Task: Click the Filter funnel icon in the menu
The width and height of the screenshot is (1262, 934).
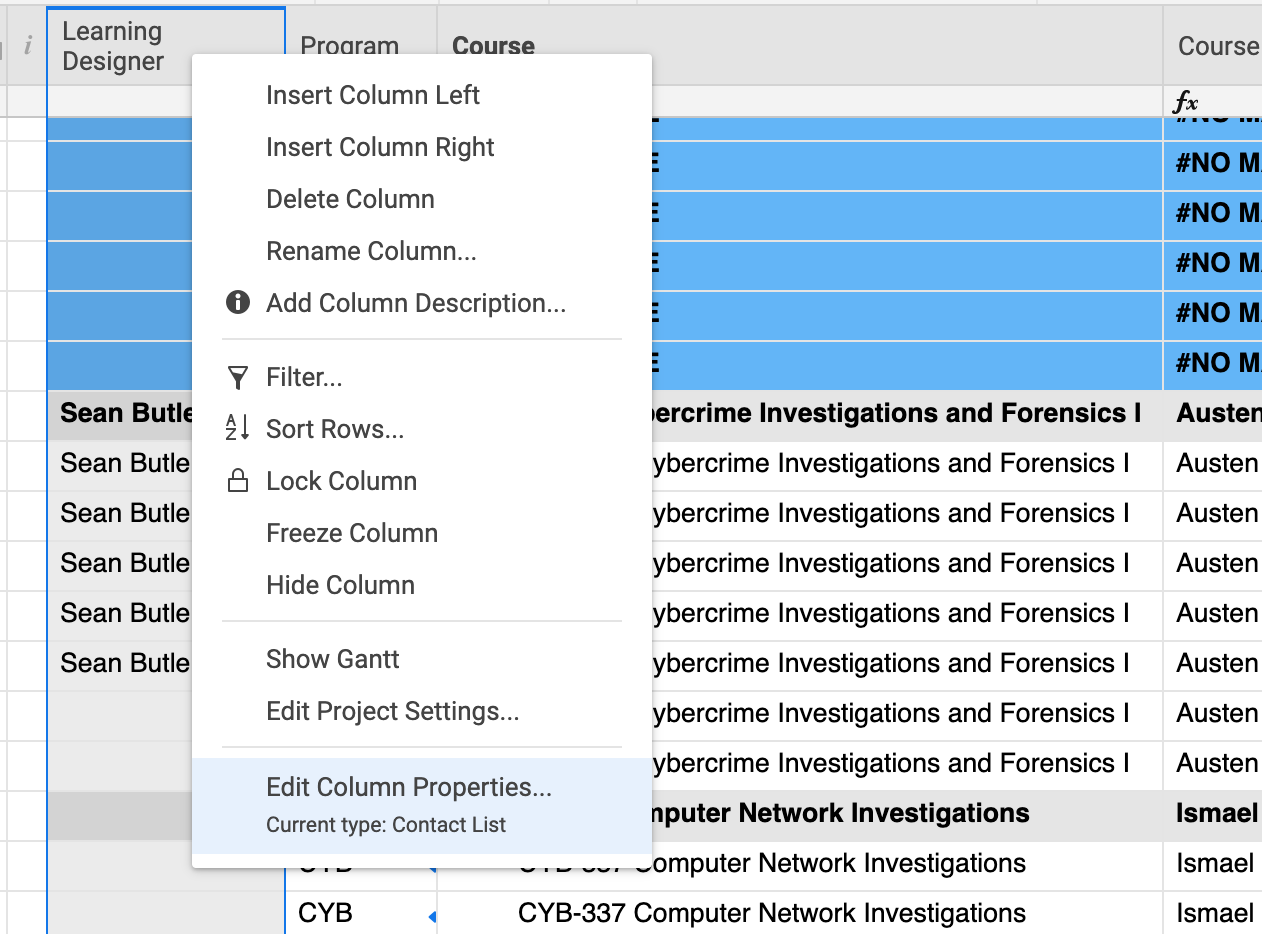Action: [238, 378]
